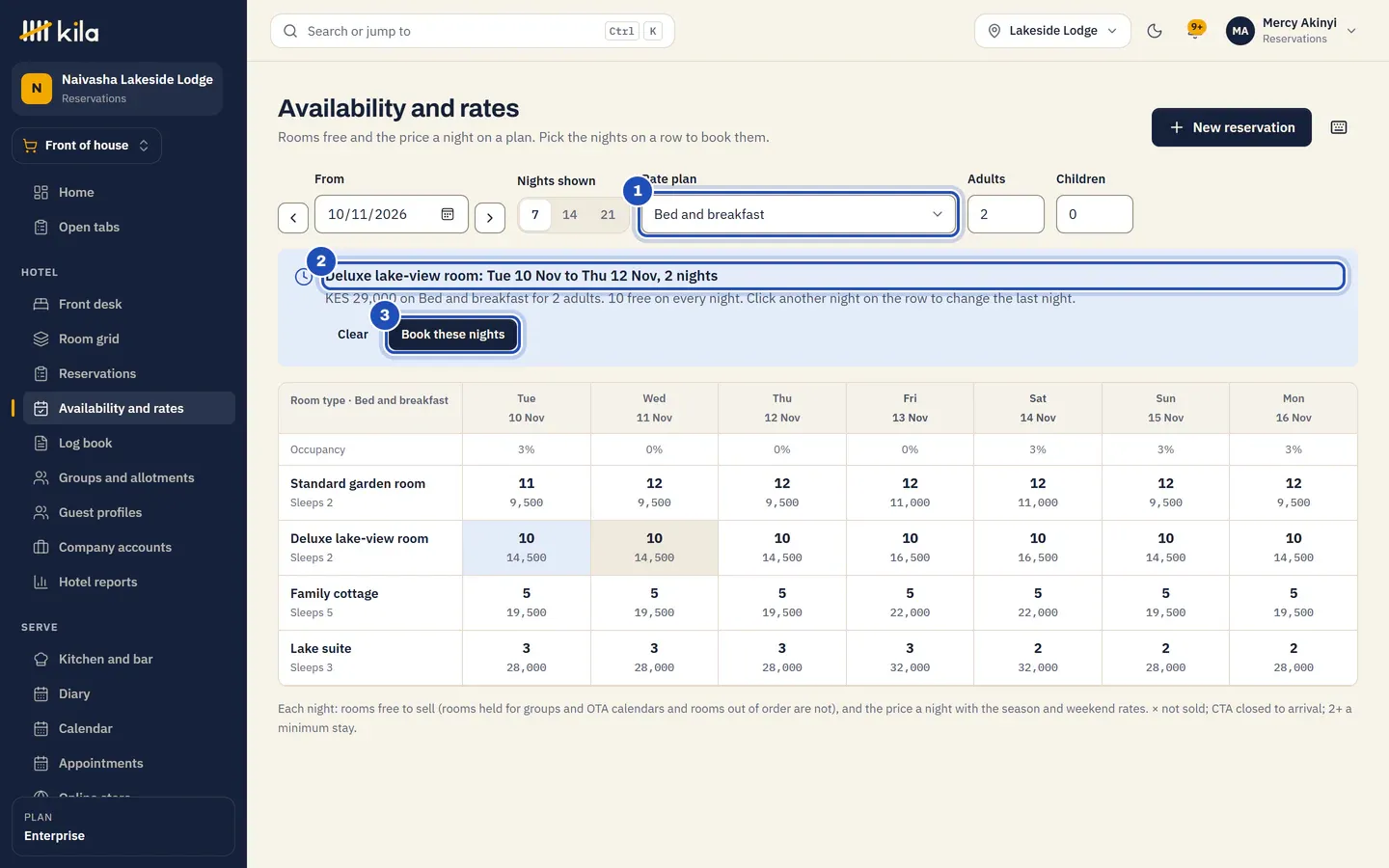
Task: Show 14 nights
Action: coord(570,214)
